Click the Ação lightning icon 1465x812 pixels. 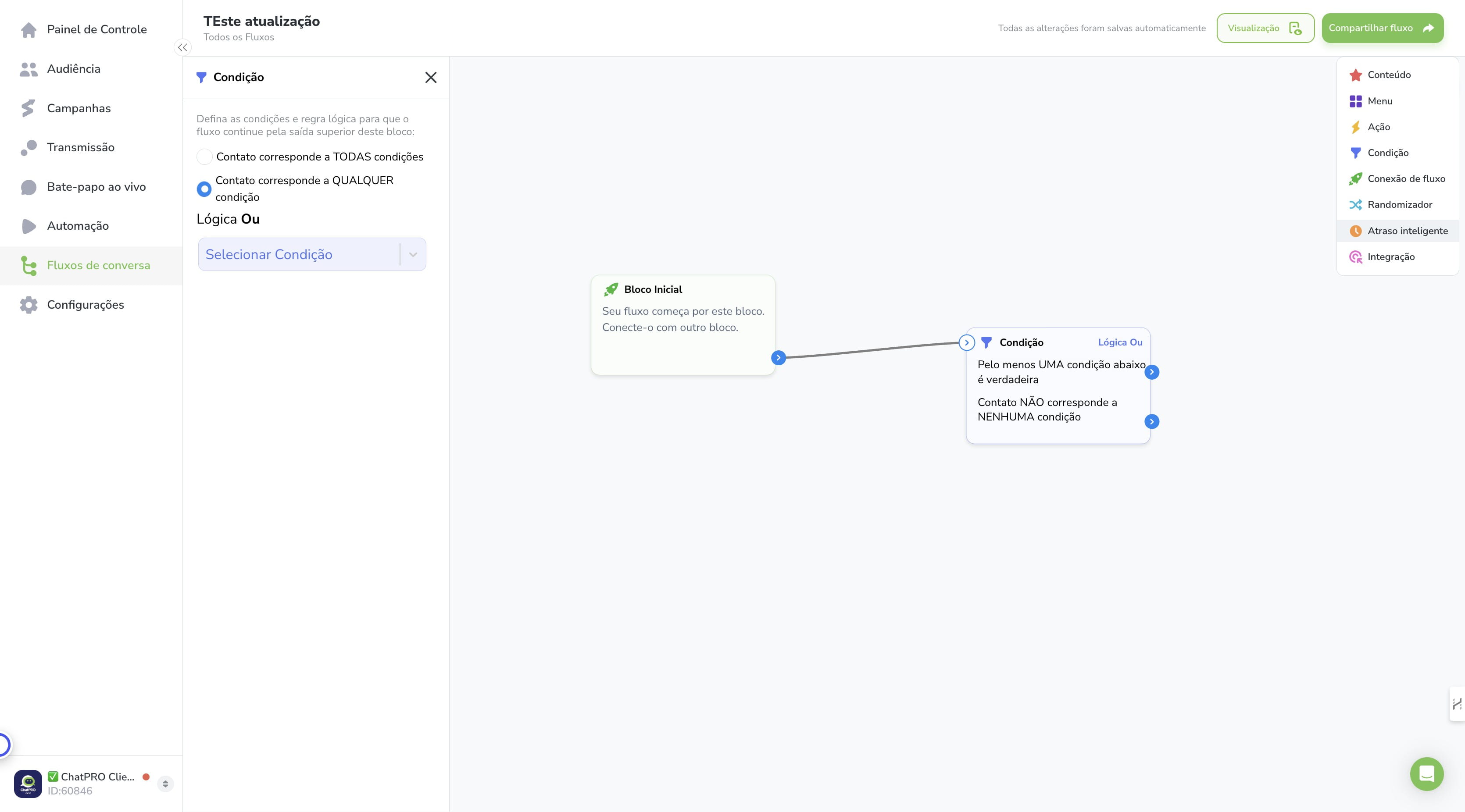[1356, 127]
